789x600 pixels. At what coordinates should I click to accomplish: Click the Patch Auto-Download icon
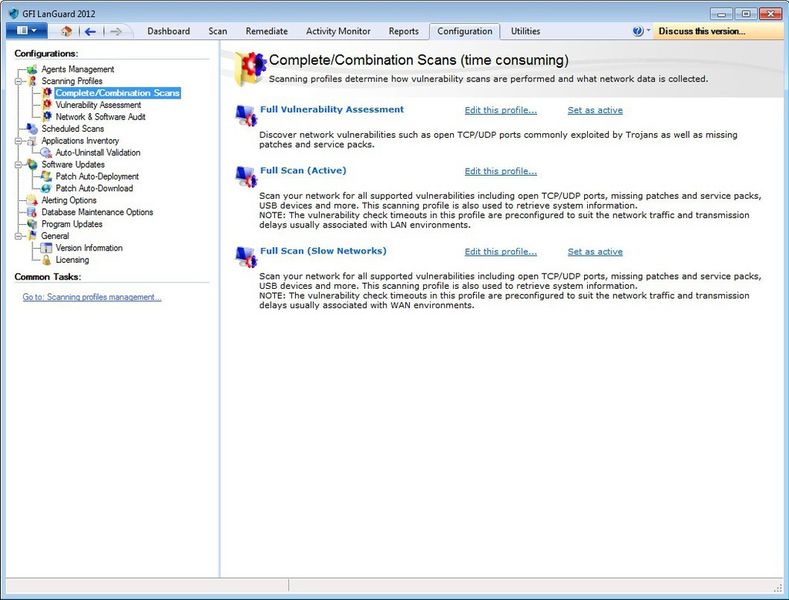[46, 188]
